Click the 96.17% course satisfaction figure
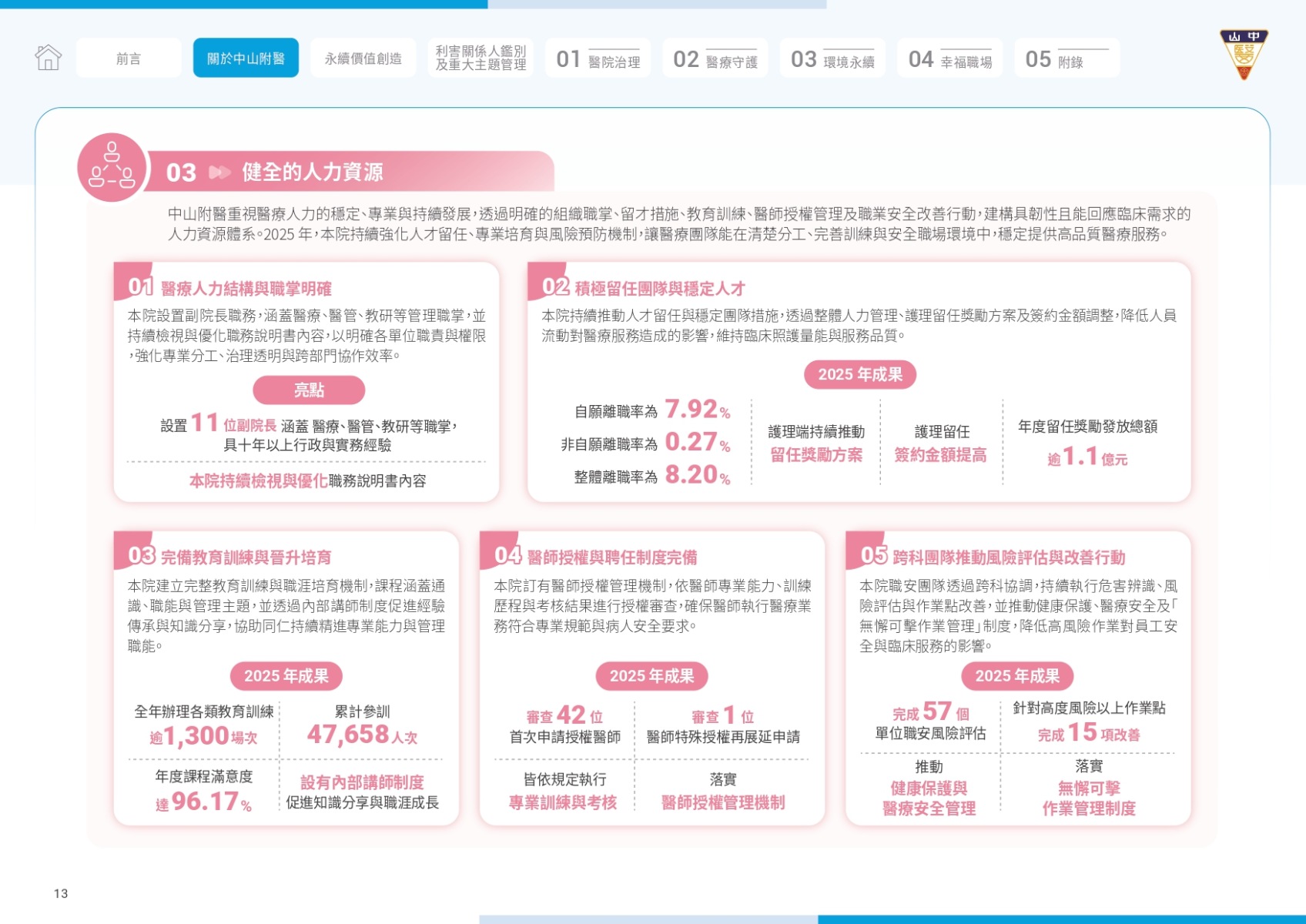The image size is (1306, 924). tap(203, 802)
